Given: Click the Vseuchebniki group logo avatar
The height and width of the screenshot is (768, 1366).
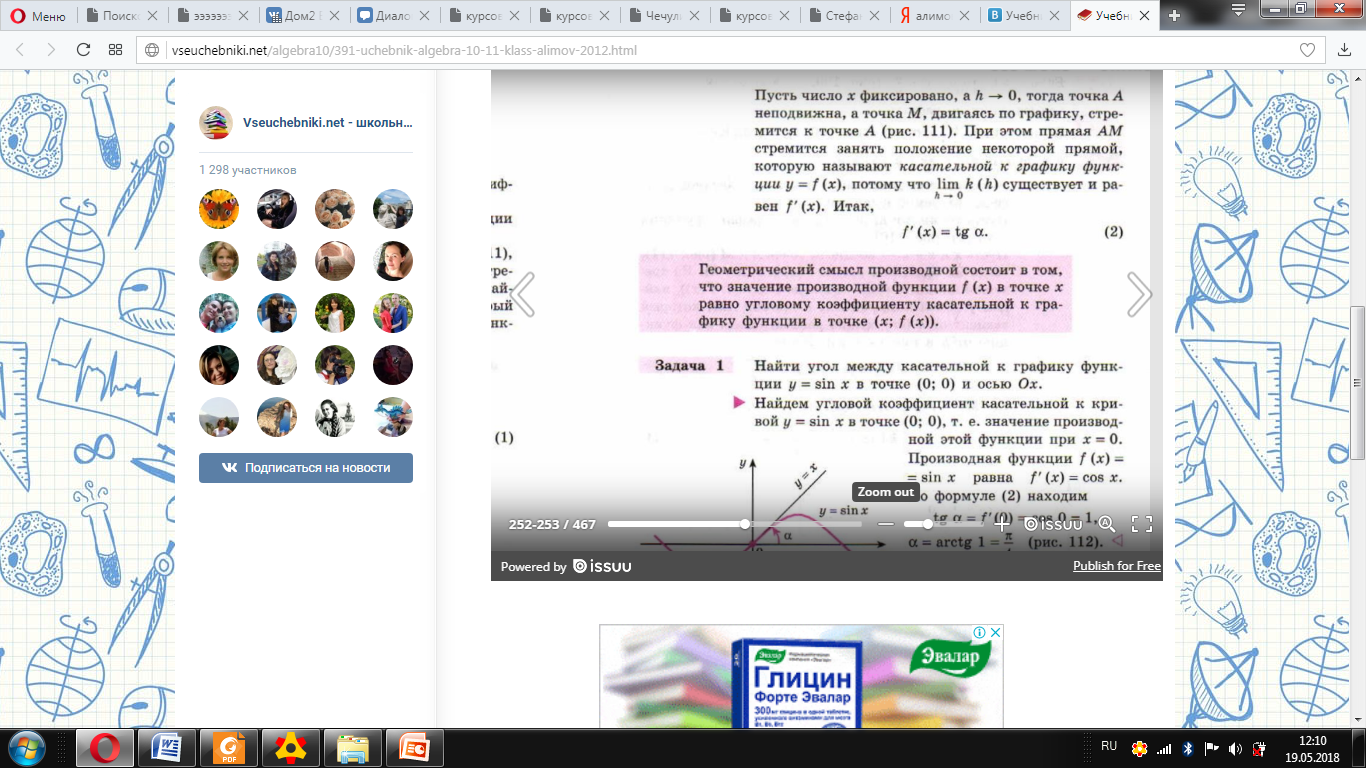Looking at the screenshot, I should point(216,122).
